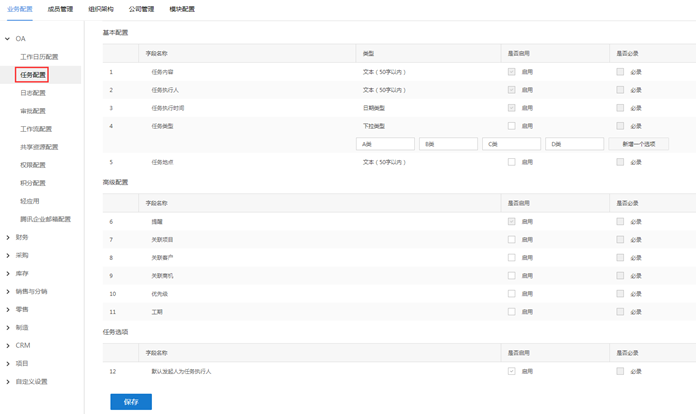The image size is (696, 414).
Task: Enable 启用 checkbox for 优先级
Action: point(511,294)
